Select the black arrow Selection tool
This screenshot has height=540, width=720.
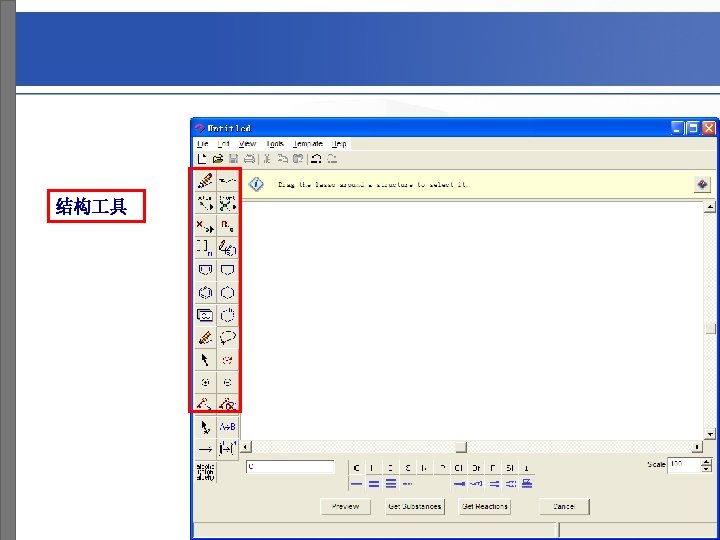point(205,360)
